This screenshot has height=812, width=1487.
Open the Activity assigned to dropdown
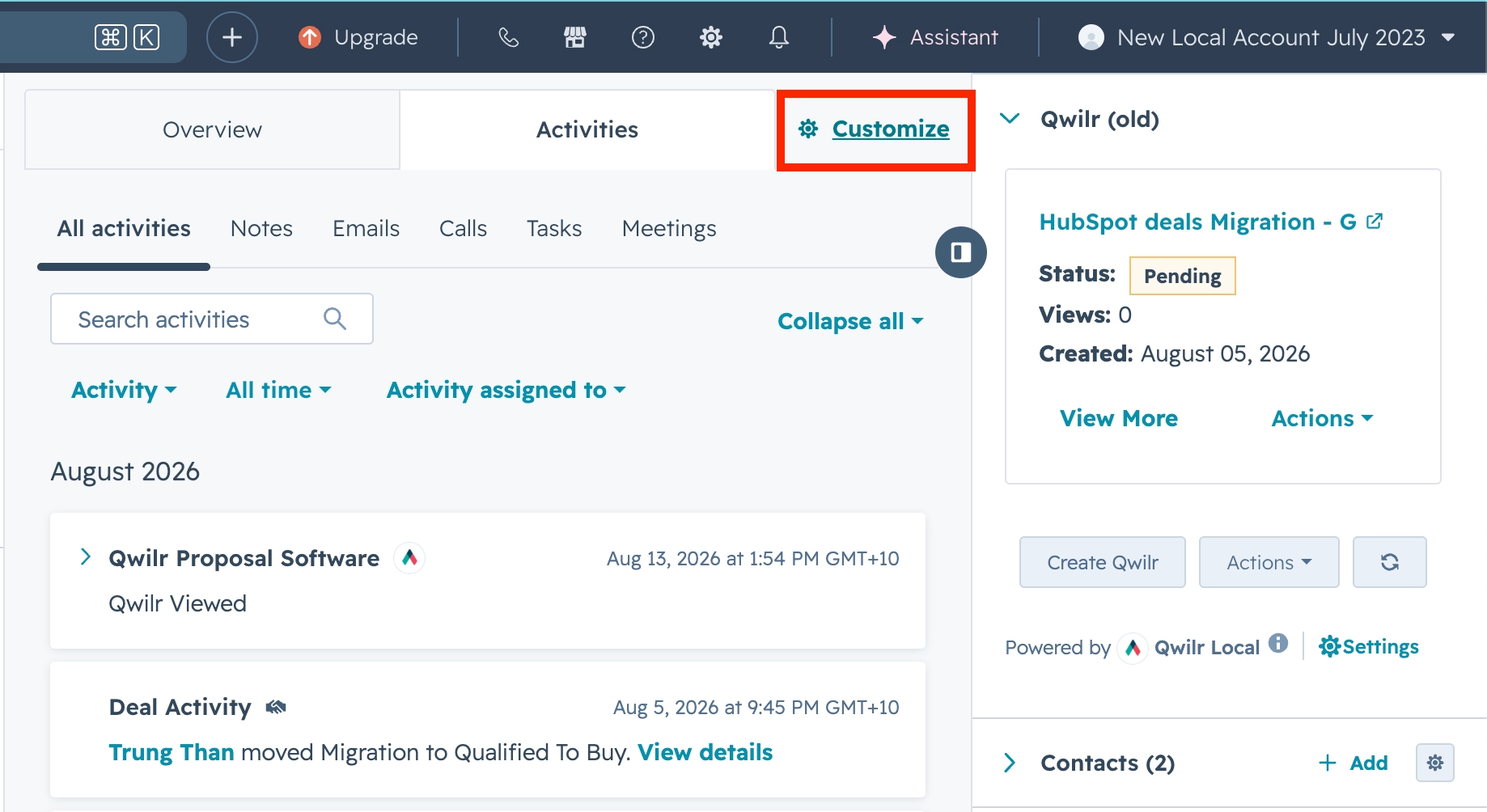click(506, 391)
